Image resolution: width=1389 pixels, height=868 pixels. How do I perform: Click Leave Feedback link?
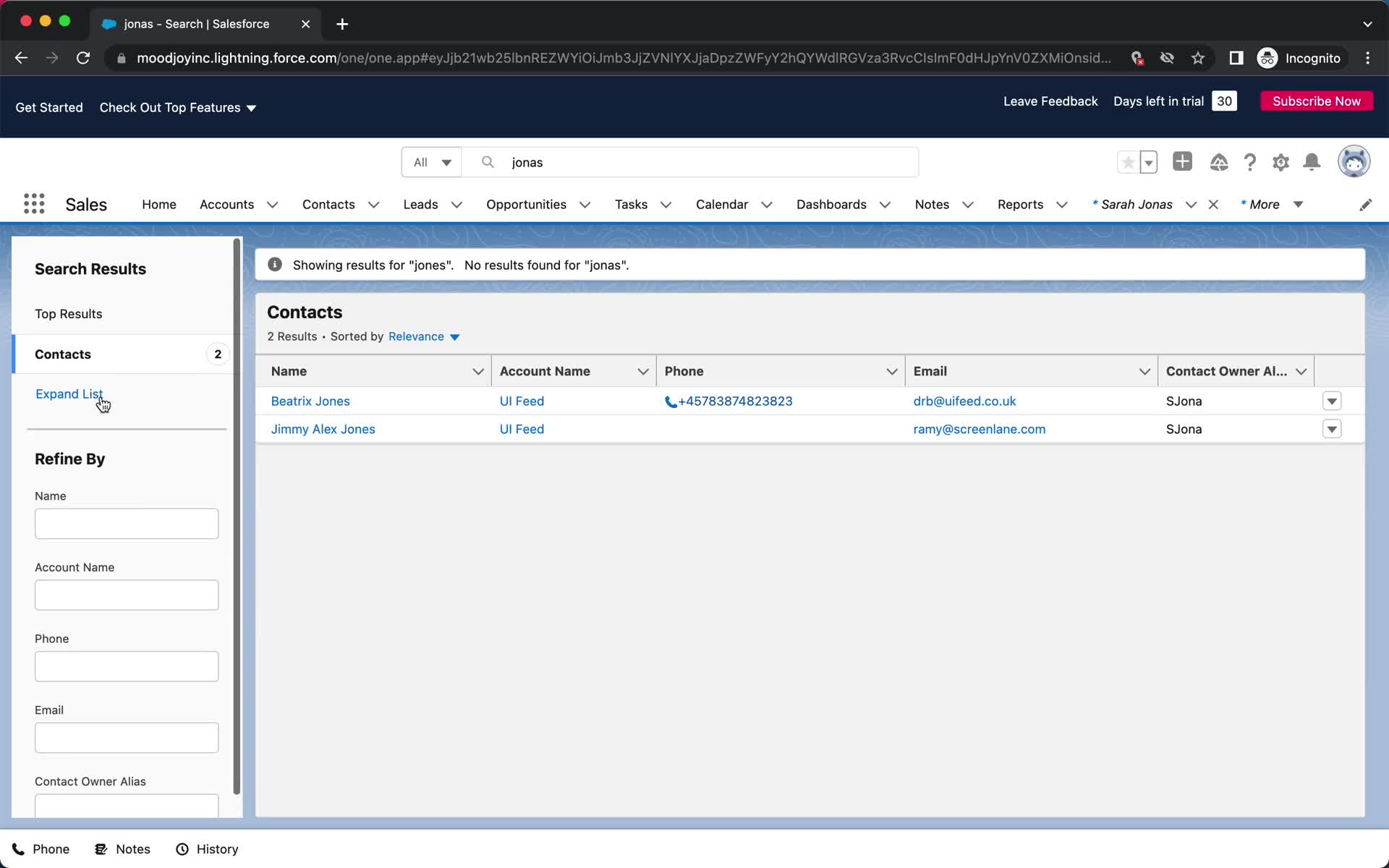pos(1050,101)
